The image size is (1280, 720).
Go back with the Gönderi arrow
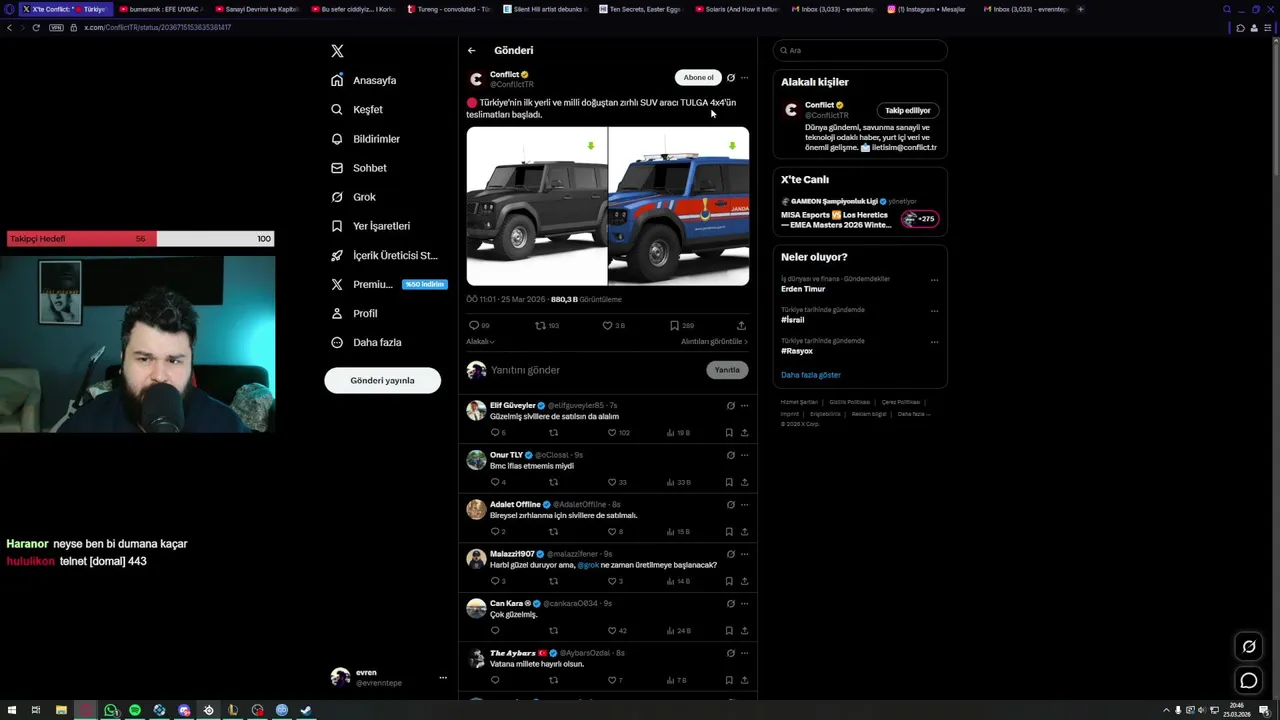click(x=472, y=50)
